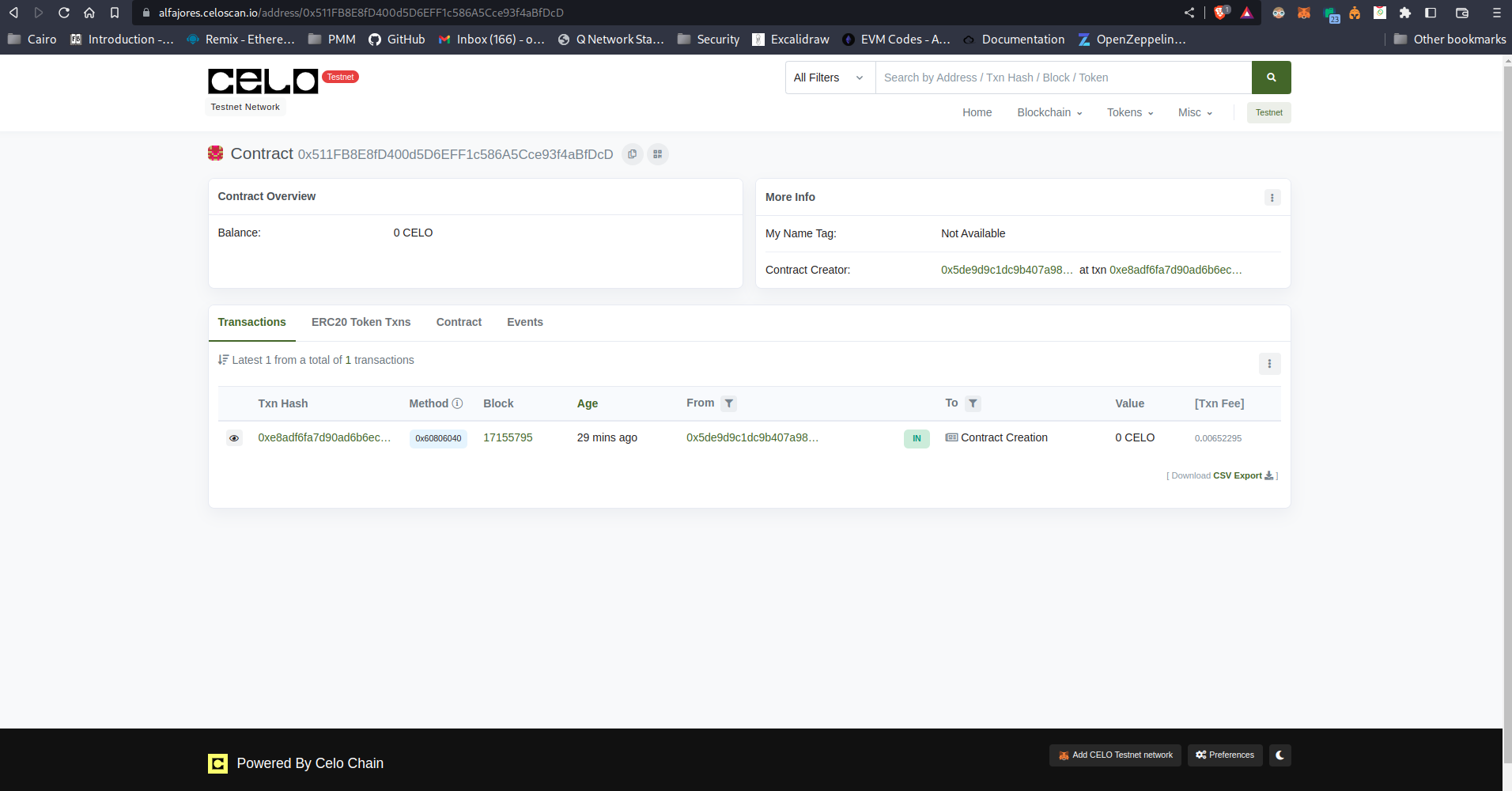The height and width of the screenshot is (791, 1512).
Task: Open the browser hamburger menu
Action: (1496, 13)
